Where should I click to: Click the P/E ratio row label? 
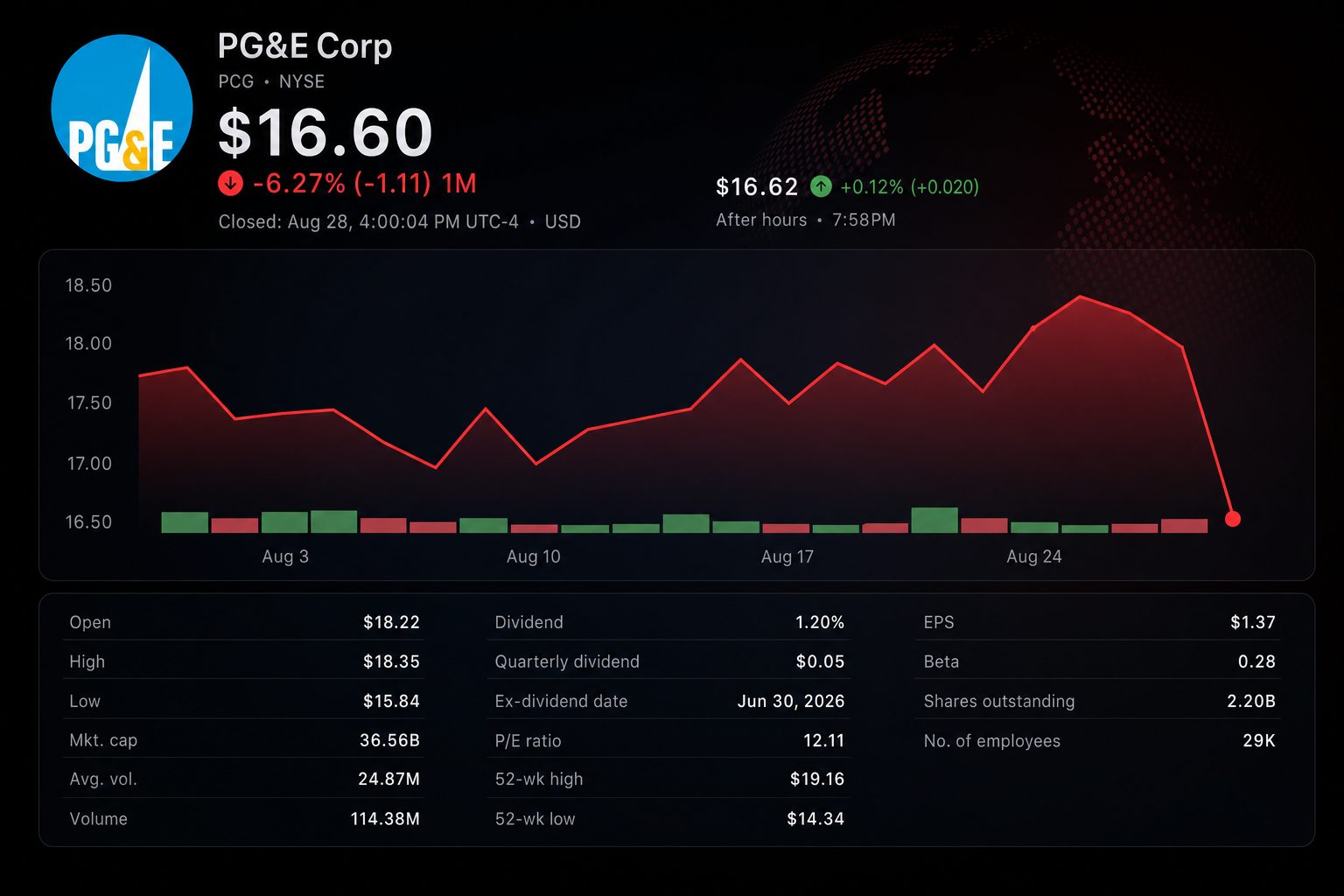pos(528,740)
